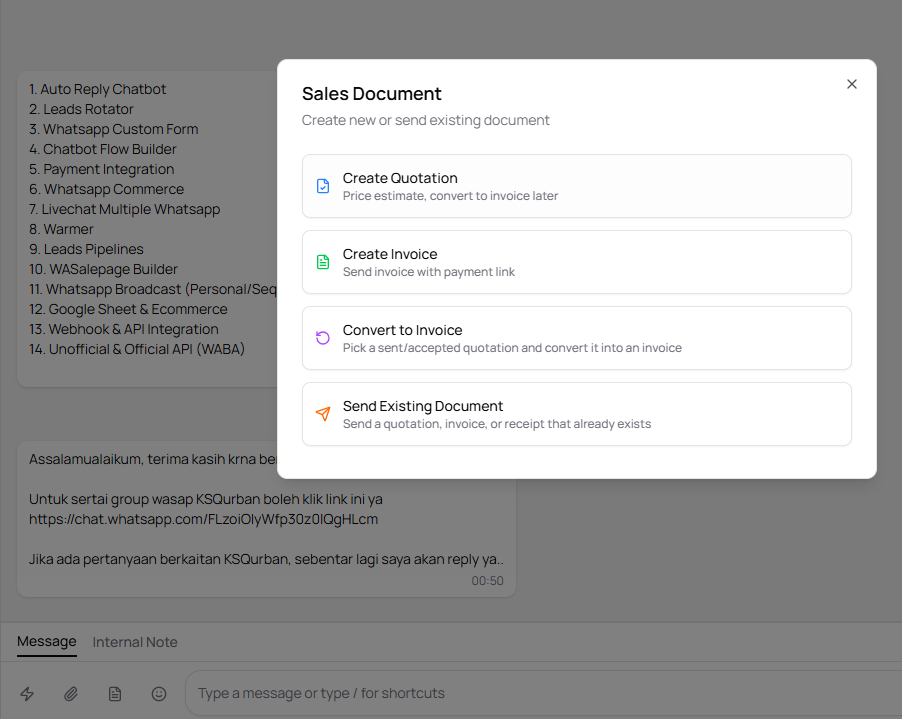Open the chat.whatsapp.com group link
Image resolution: width=902 pixels, height=719 pixels.
pyautogui.click(x=204, y=519)
